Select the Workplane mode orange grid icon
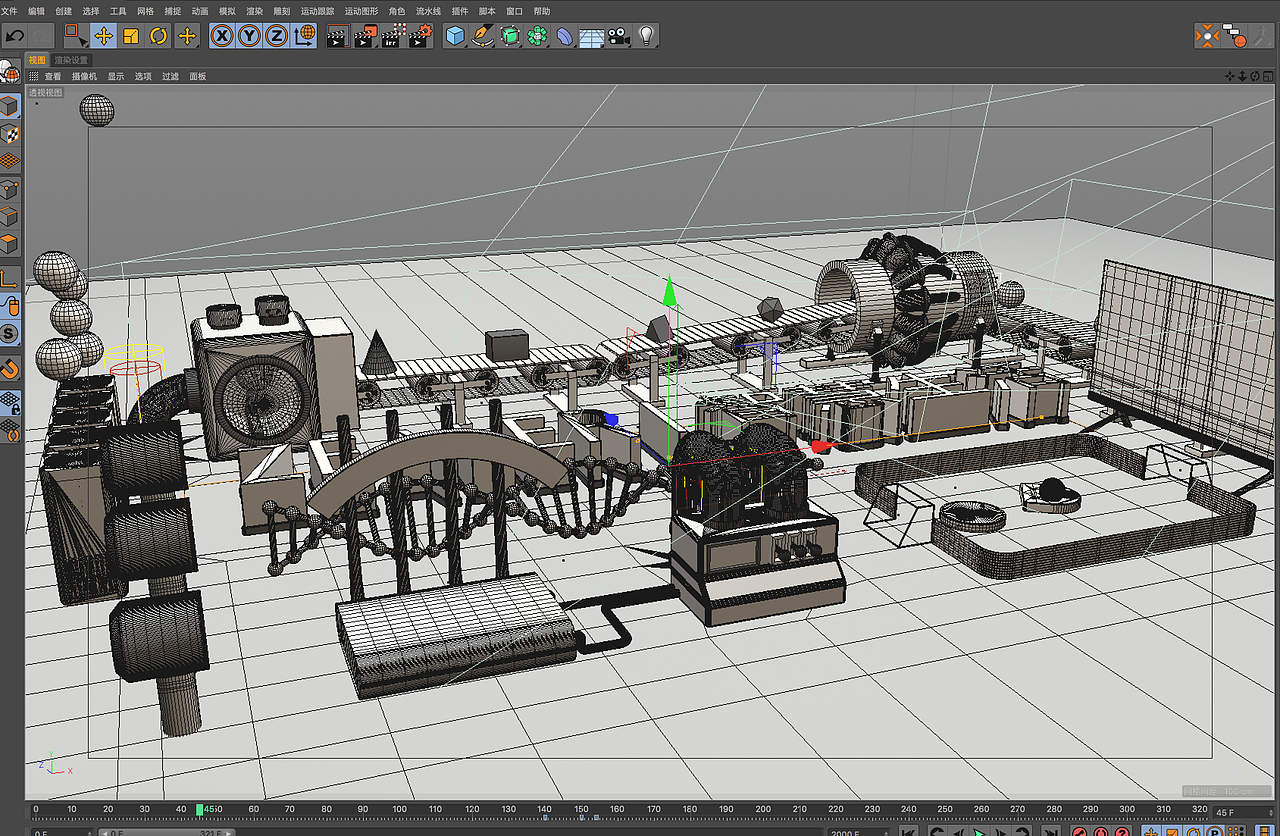 tap(10, 160)
